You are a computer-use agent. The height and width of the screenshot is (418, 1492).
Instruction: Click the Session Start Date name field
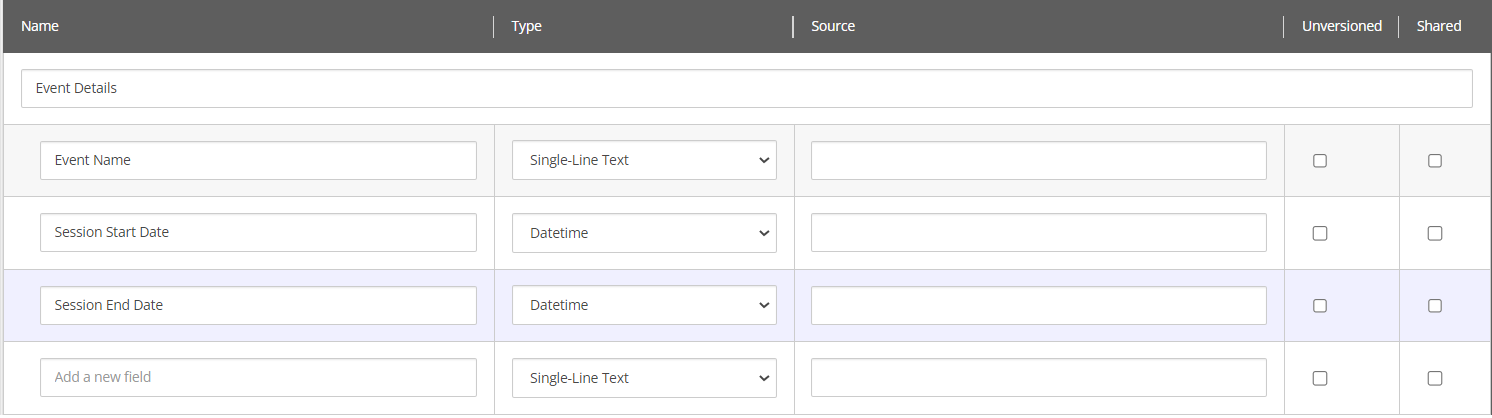258,233
